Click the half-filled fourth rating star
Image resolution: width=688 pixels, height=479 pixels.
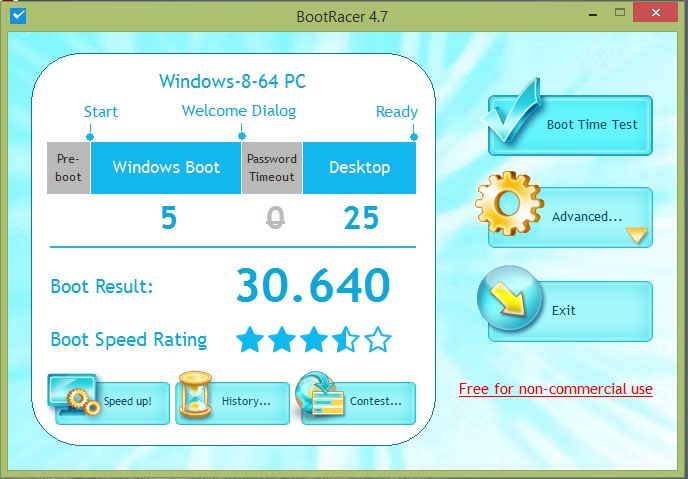[346, 340]
